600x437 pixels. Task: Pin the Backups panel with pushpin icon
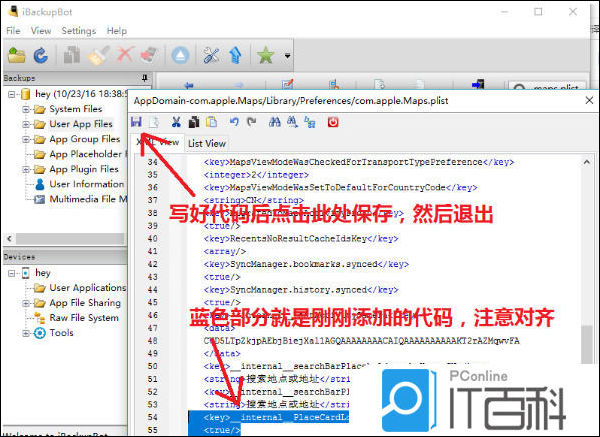coord(145,78)
